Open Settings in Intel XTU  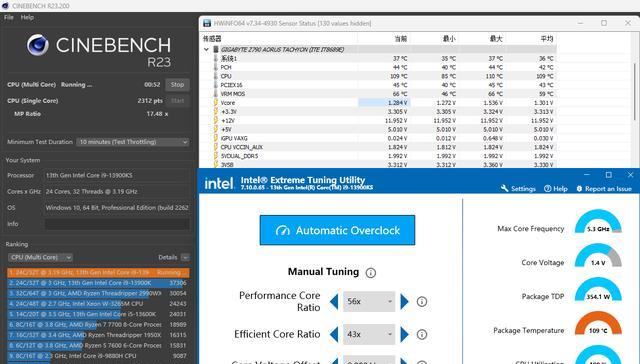[x=518, y=189]
